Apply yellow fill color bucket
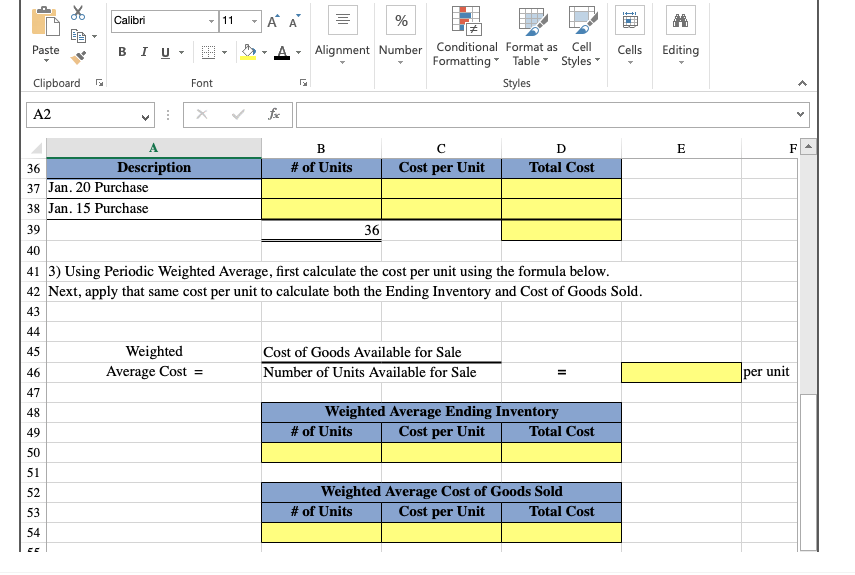This screenshot has width=855, height=575. click(x=248, y=52)
